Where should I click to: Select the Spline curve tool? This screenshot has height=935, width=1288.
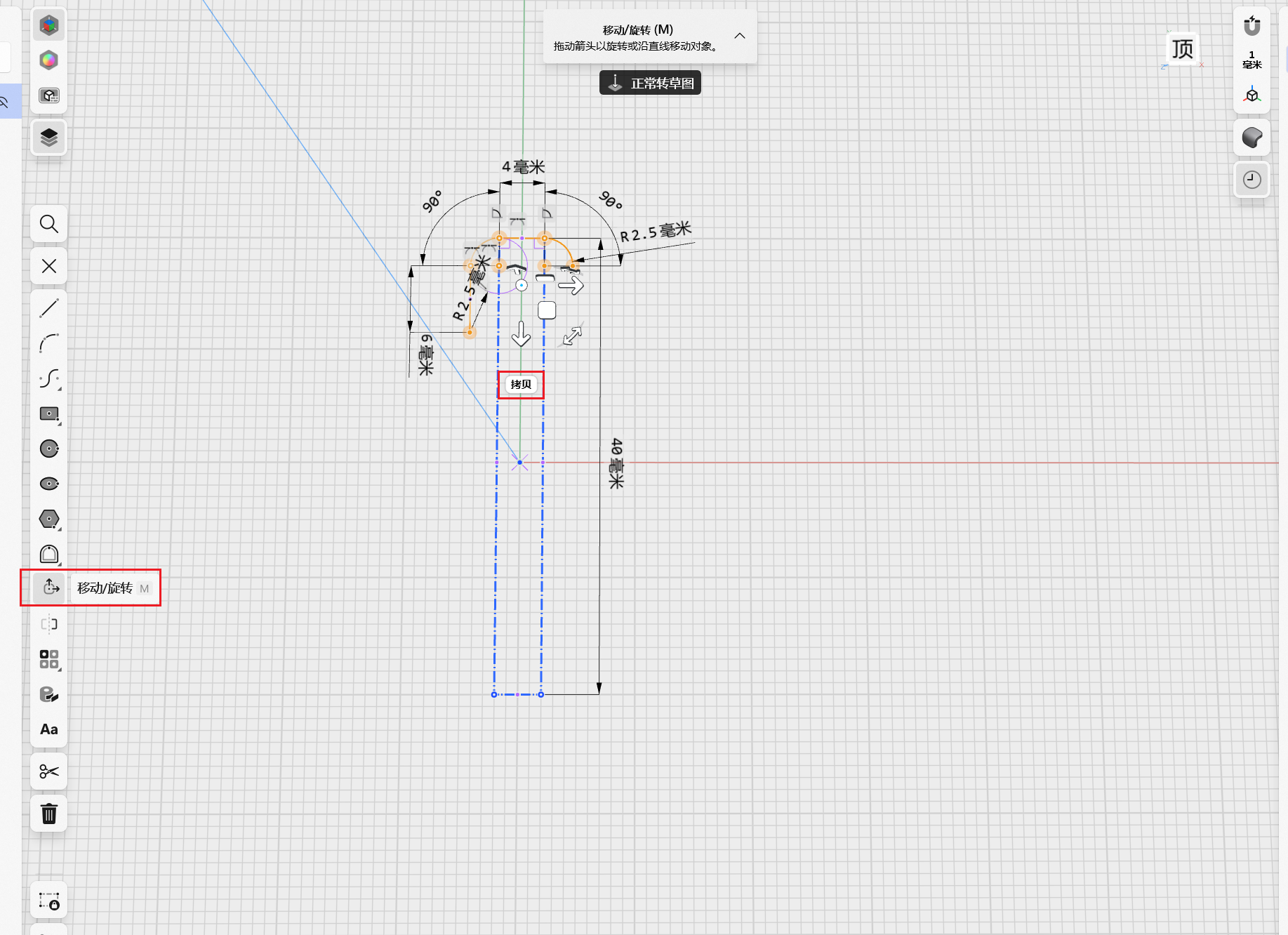pyautogui.click(x=49, y=378)
